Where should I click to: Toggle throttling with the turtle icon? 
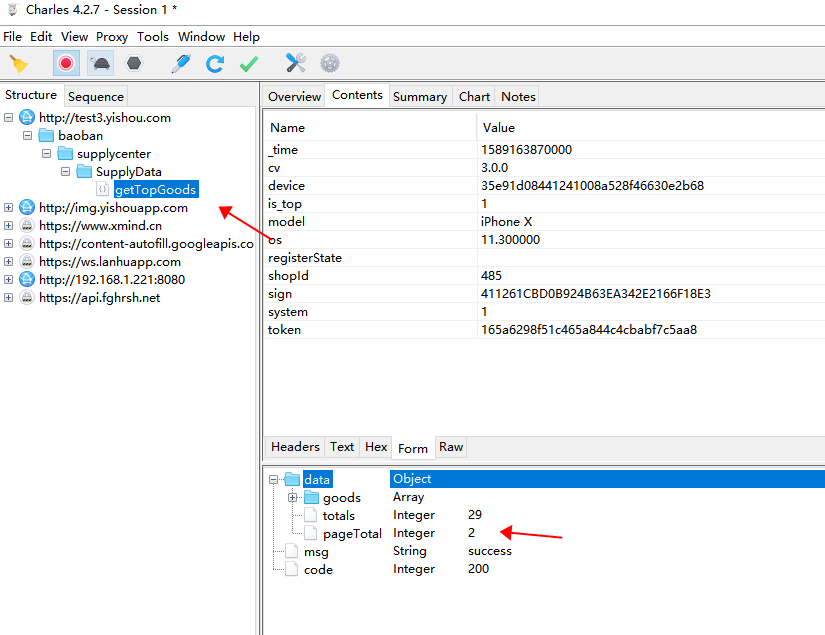coord(100,64)
